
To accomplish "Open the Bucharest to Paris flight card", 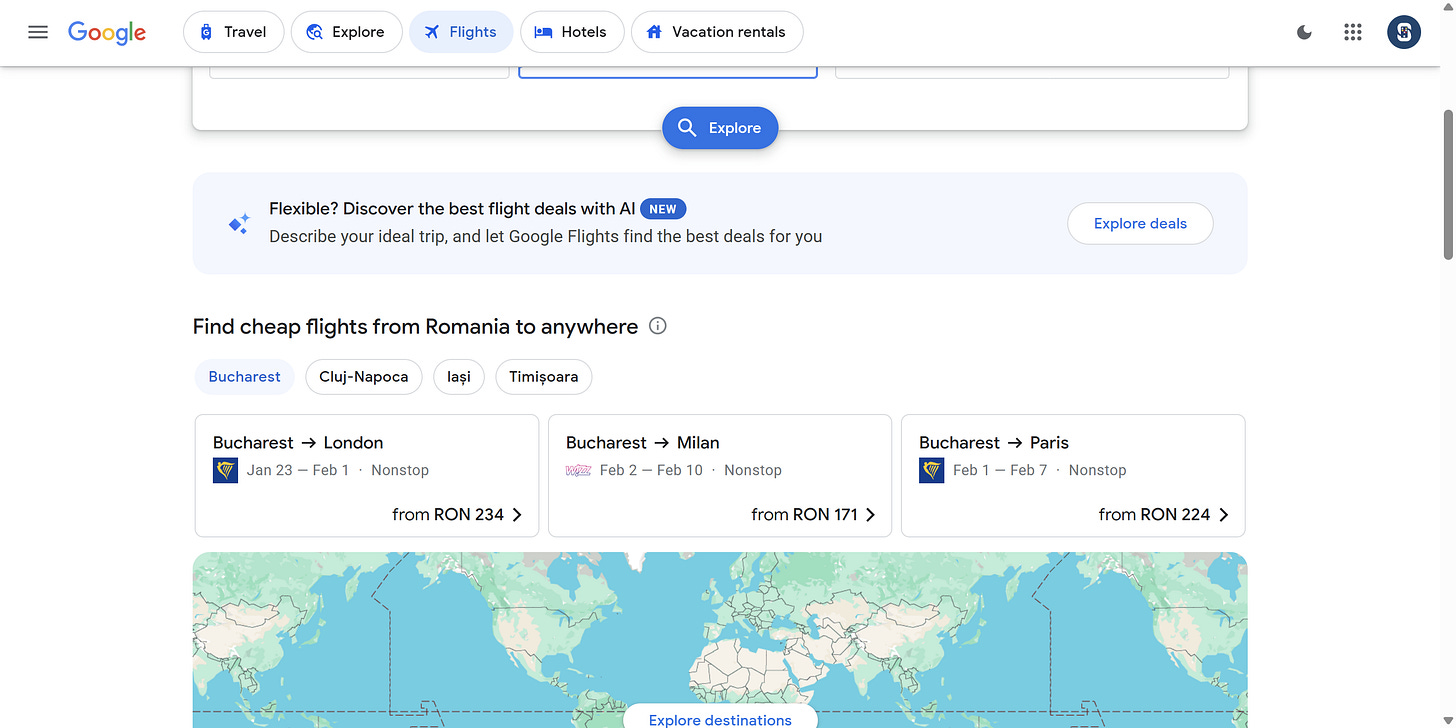I will [x=1073, y=476].
